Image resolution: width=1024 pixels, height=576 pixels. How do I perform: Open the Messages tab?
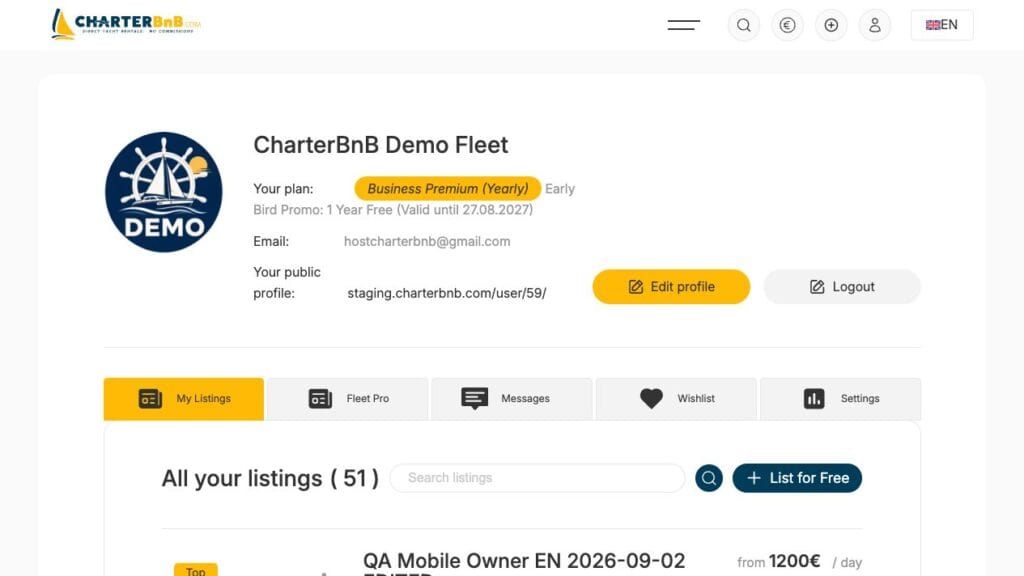(512, 398)
